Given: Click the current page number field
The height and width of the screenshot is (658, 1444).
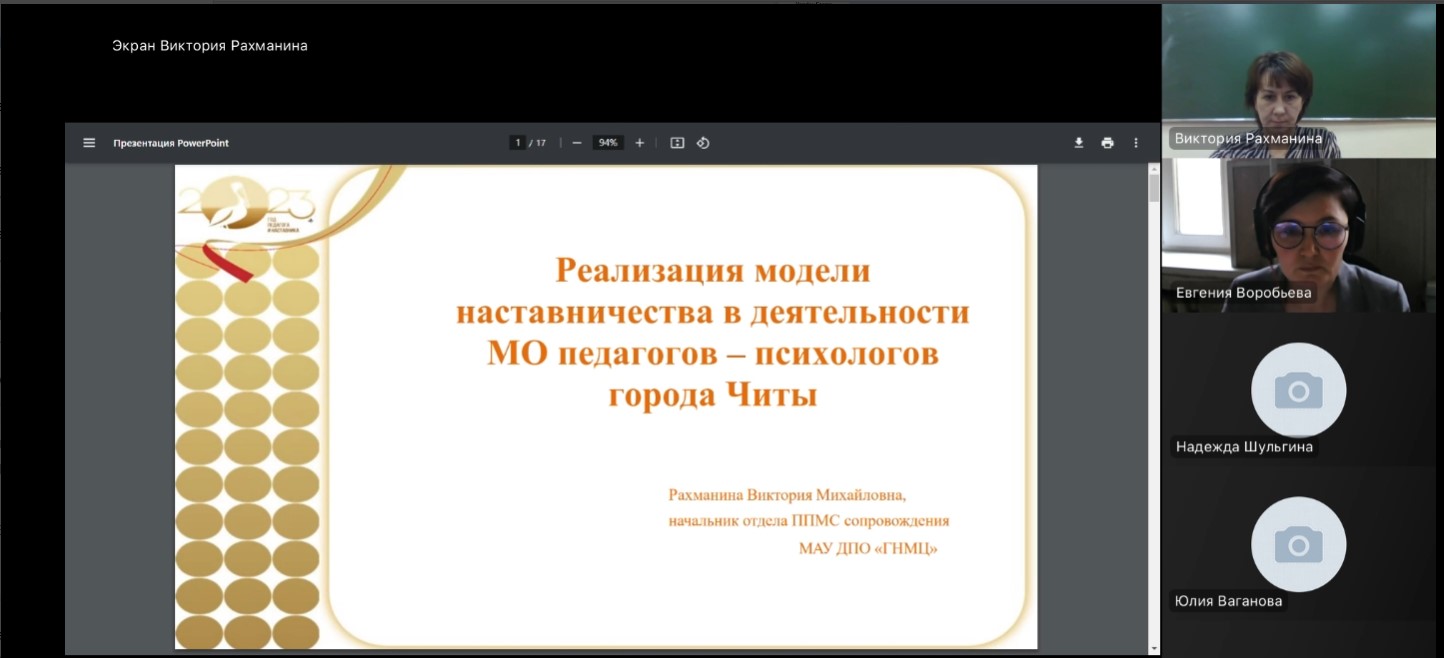Looking at the screenshot, I should pyautogui.click(x=517, y=143).
